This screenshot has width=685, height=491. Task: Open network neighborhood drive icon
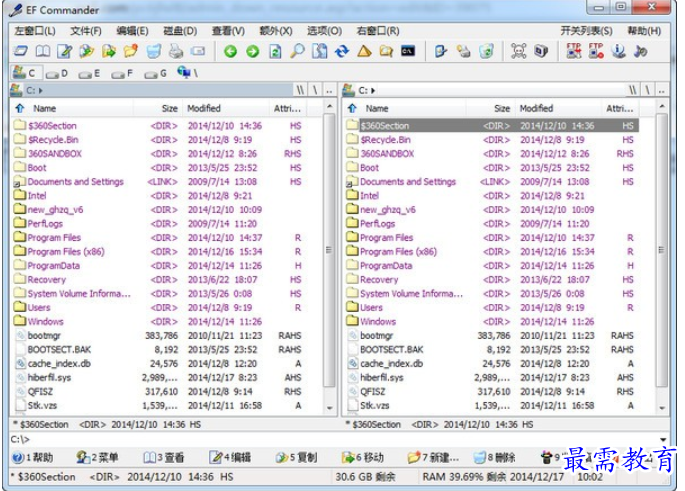click(188, 73)
